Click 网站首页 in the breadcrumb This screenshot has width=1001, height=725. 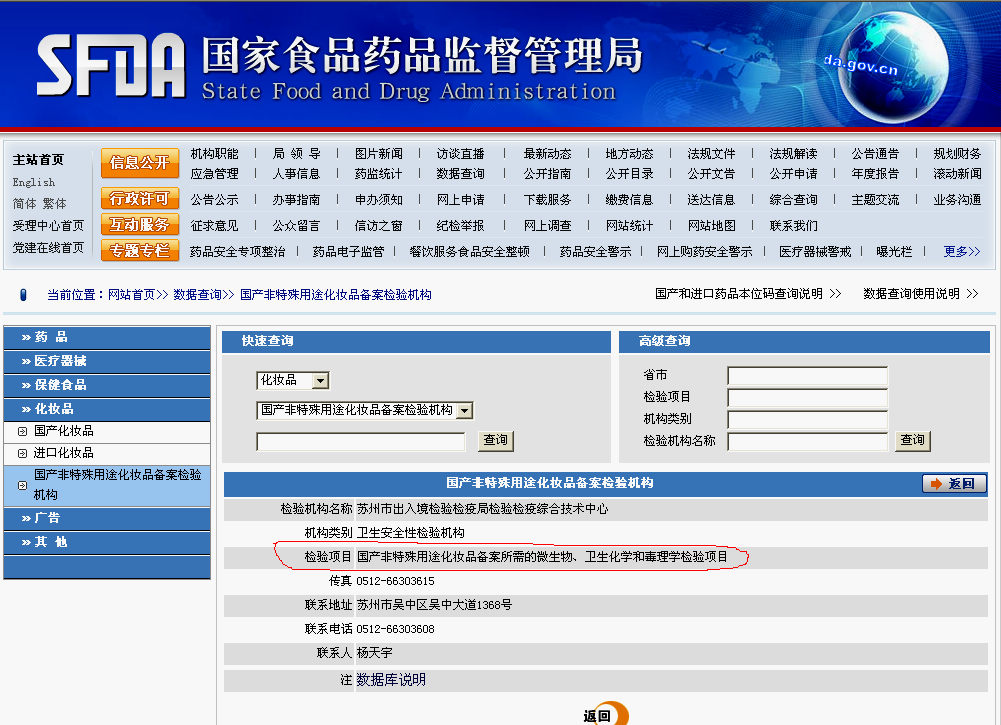pos(132,295)
